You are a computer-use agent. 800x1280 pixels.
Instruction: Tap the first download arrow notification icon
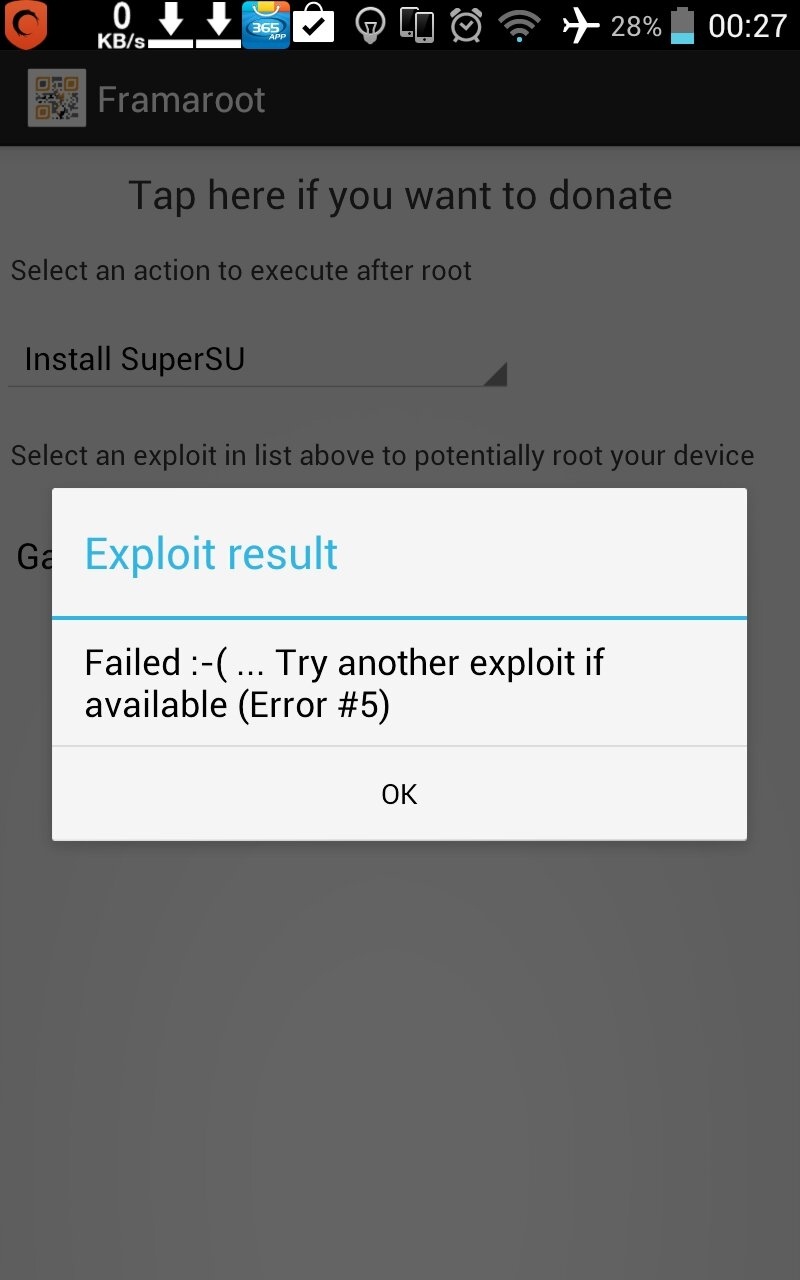click(171, 25)
